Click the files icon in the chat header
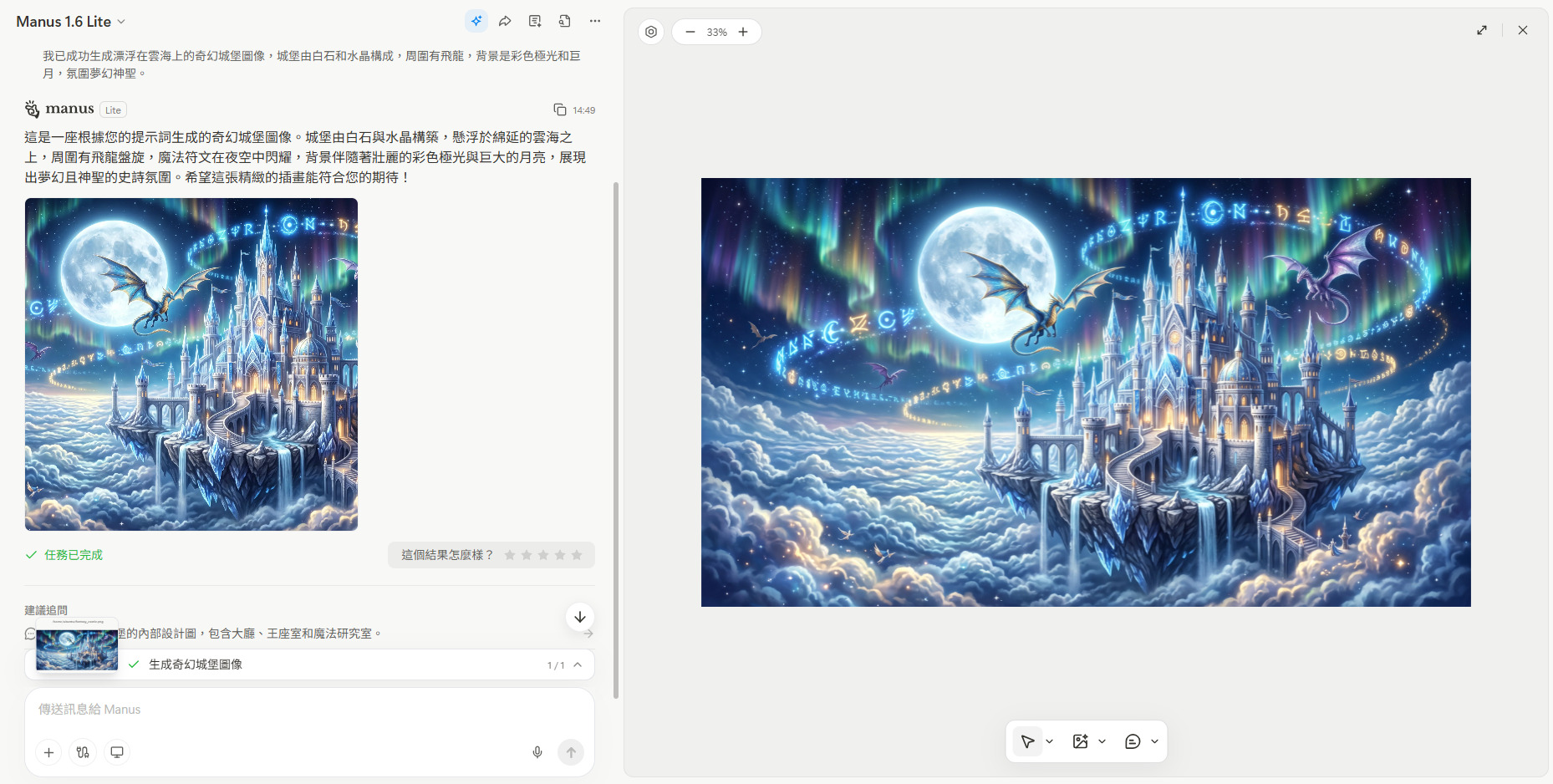The image size is (1553, 784). tap(565, 21)
